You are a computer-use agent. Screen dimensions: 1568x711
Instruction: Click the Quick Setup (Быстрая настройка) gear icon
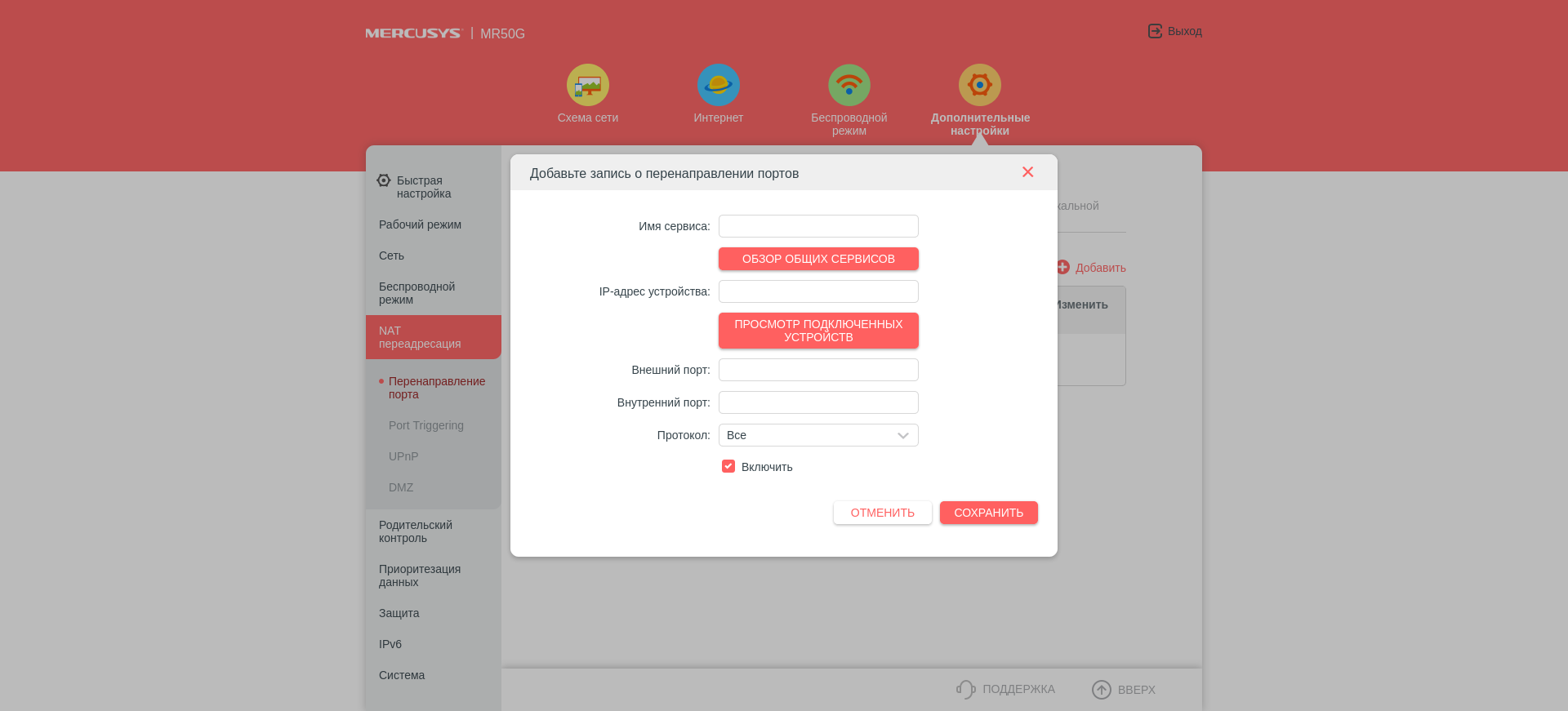point(384,180)
